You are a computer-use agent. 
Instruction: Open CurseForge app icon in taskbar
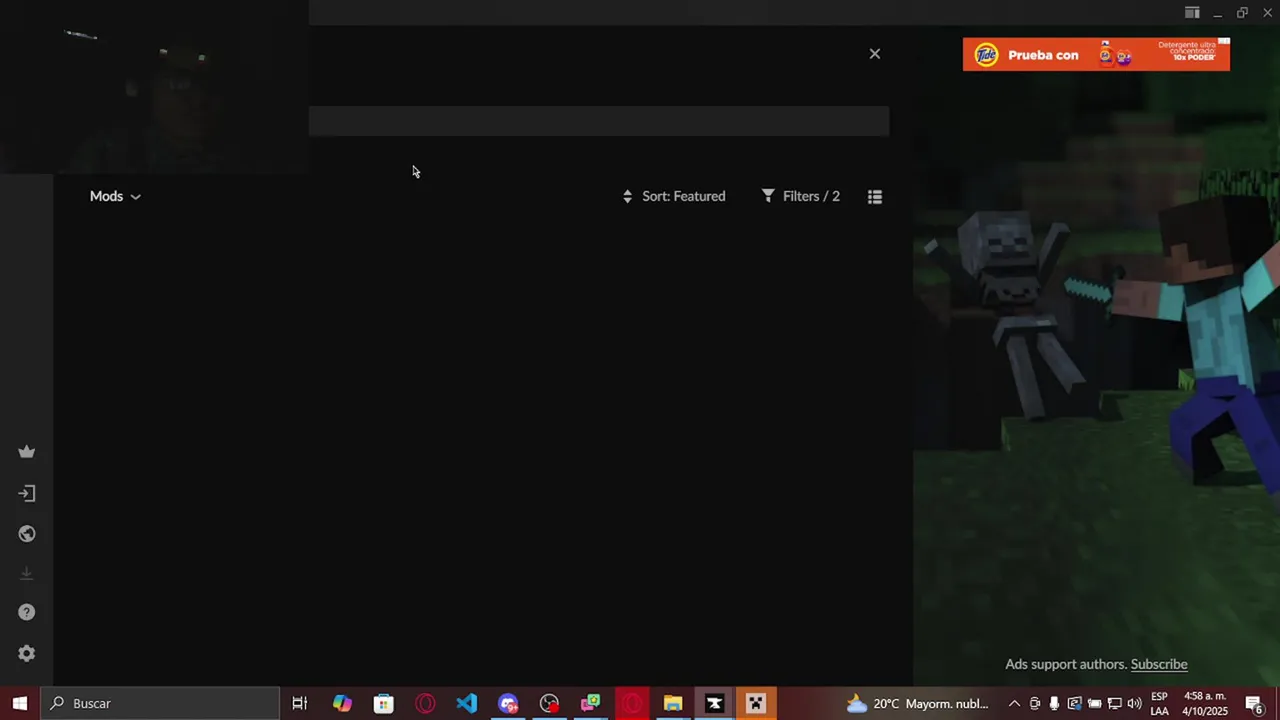714,703
